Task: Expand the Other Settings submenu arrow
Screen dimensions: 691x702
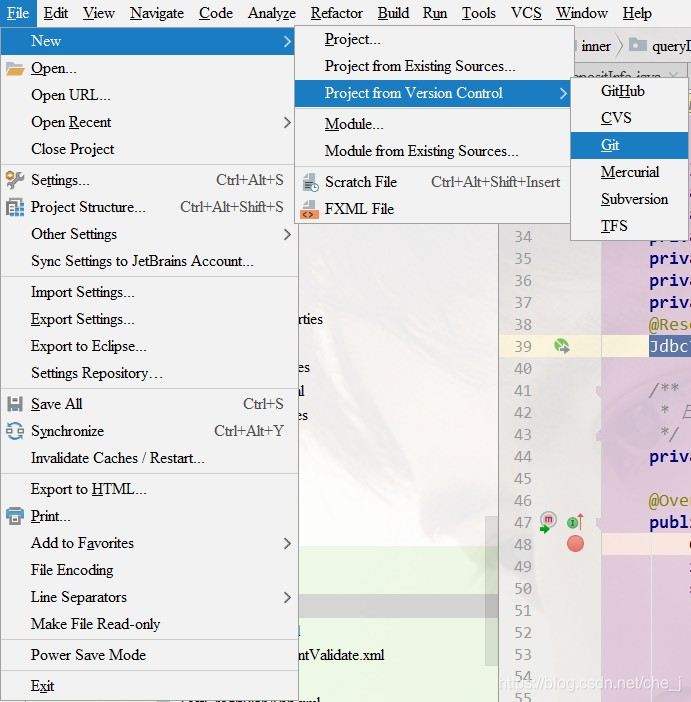Action: coord(287,234)
